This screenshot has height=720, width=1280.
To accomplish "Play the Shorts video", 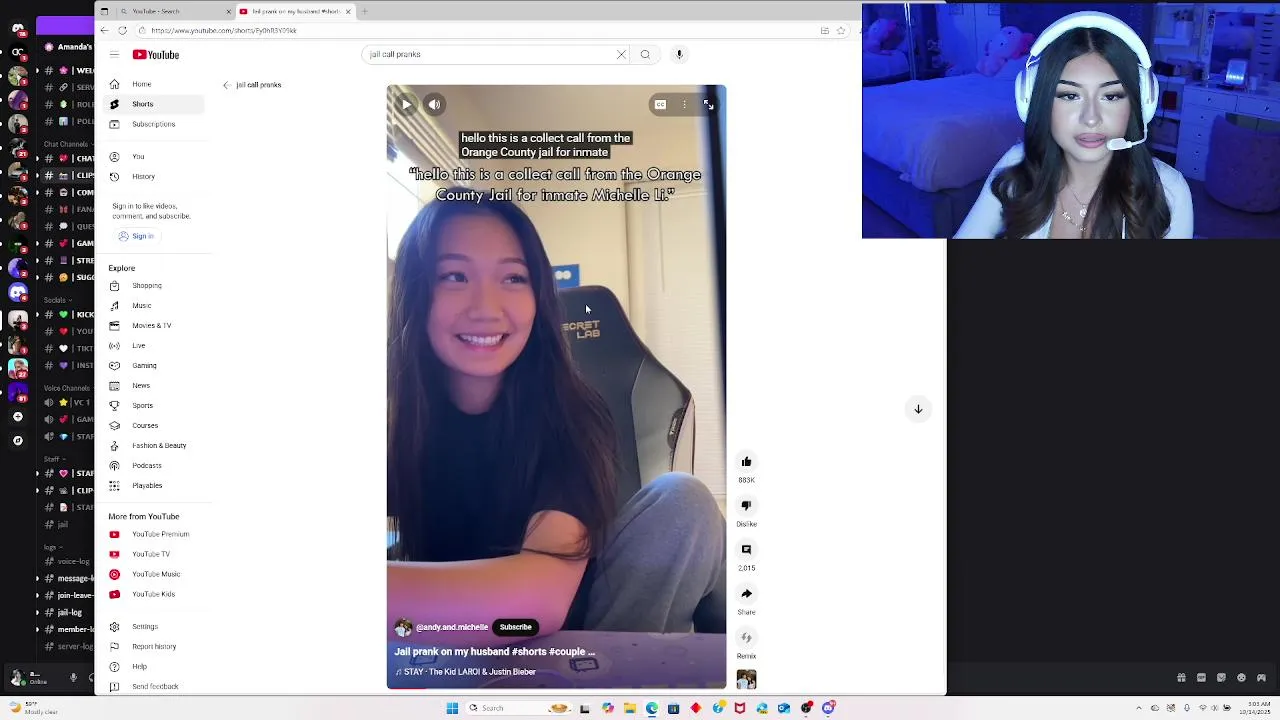I will pos(406,104).
